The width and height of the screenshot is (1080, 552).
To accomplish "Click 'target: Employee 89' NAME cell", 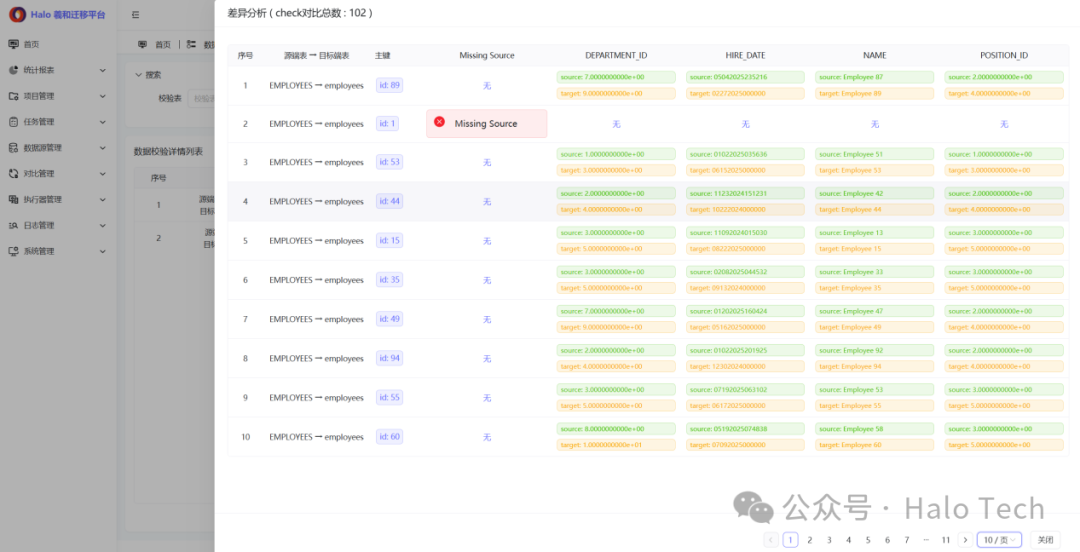I will (x=875, y=94).
